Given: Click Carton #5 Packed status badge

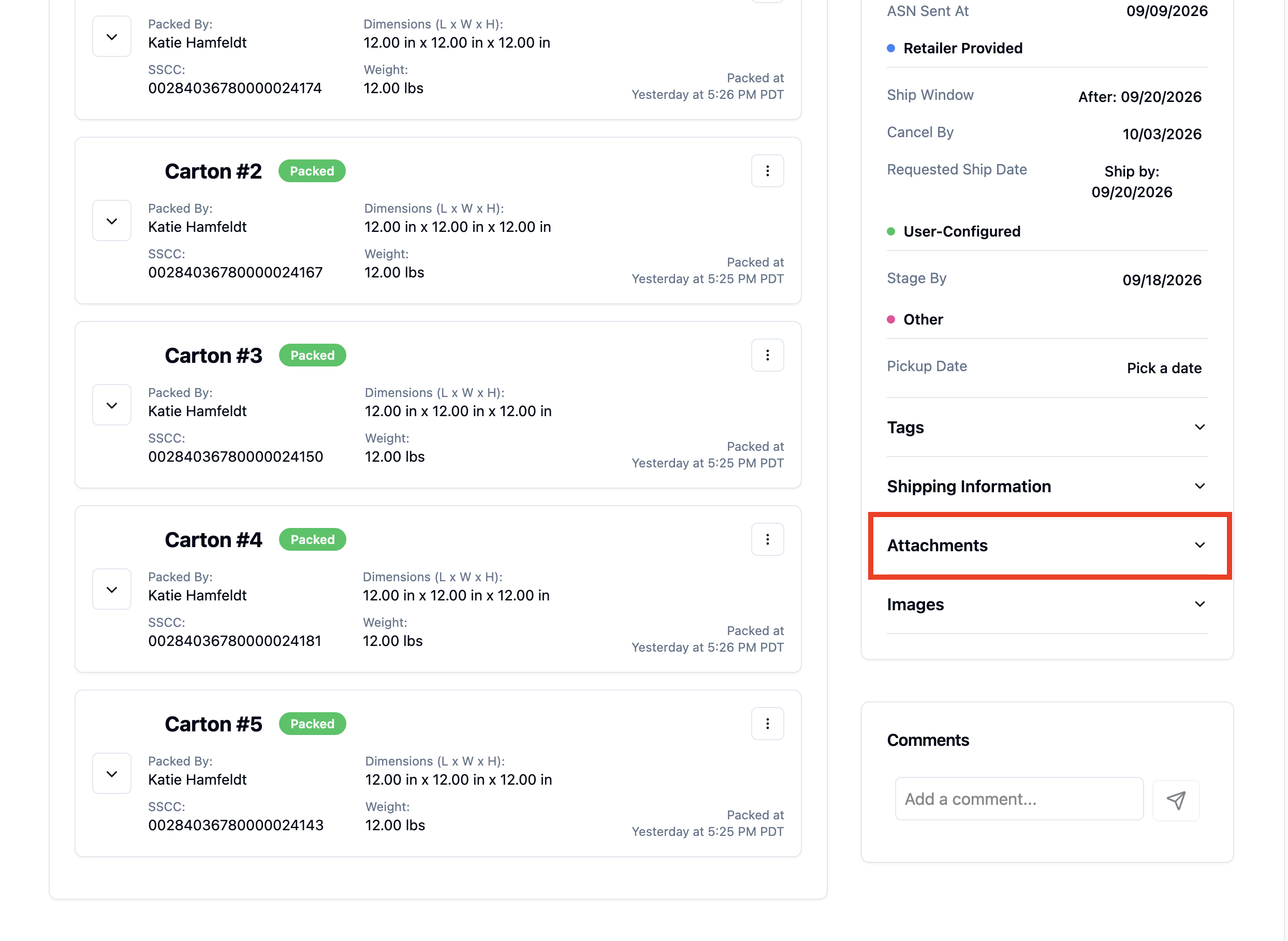Looking at the screenshot, I should coord(312,724).
